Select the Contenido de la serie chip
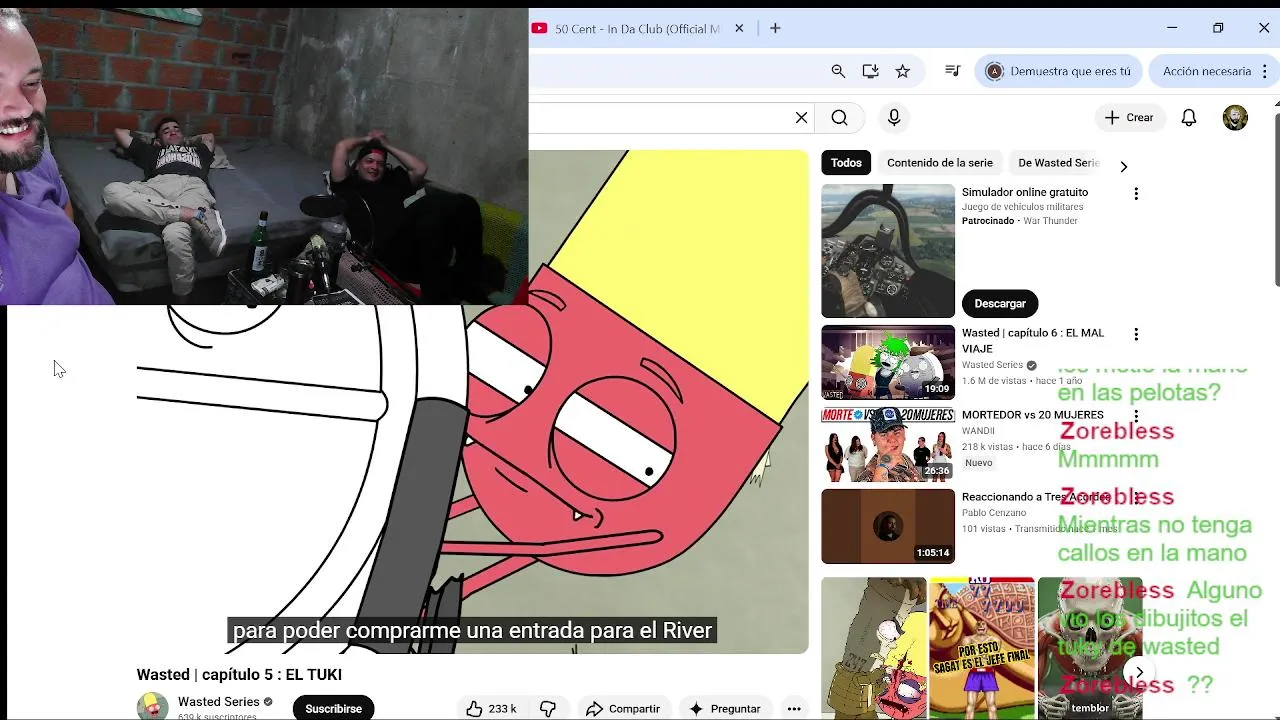This screenshot has height=720, width=1280. coord(940,163)
